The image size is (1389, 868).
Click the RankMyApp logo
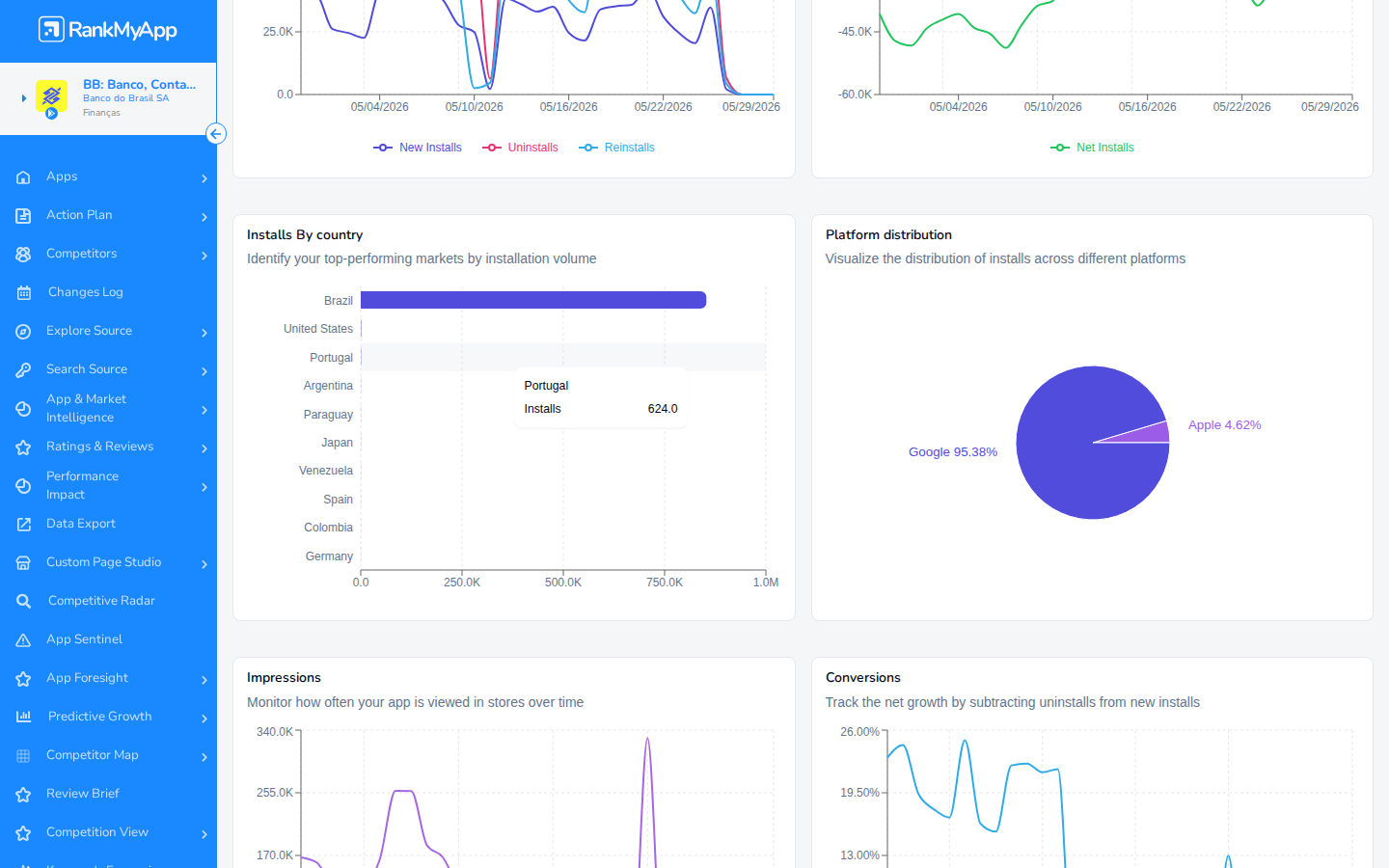(108, 30)
